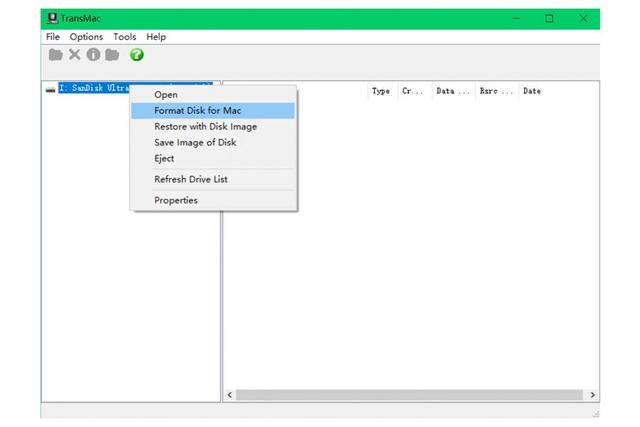
Task: Click Refresh Drive List
Action: point(213,179)
